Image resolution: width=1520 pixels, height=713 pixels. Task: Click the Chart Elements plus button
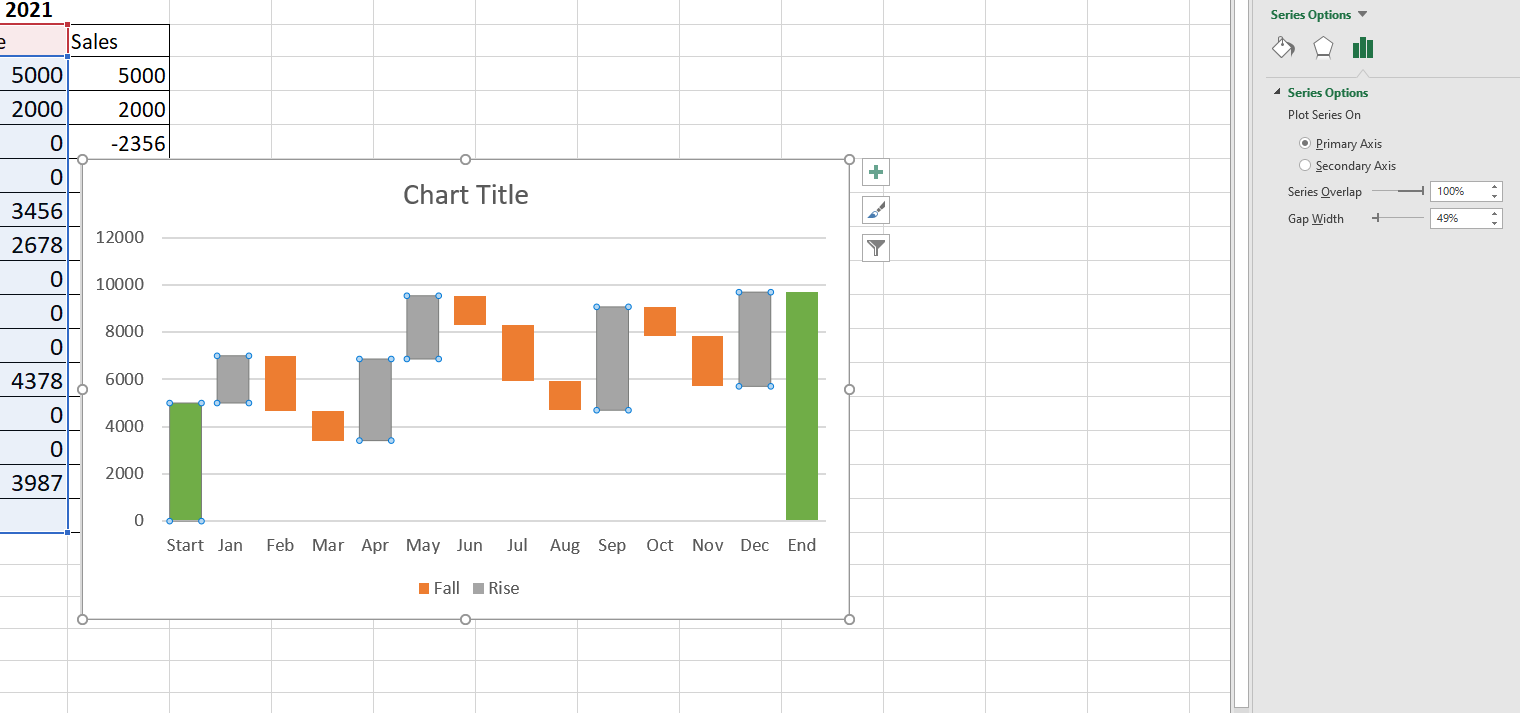(x=876, y=173)
